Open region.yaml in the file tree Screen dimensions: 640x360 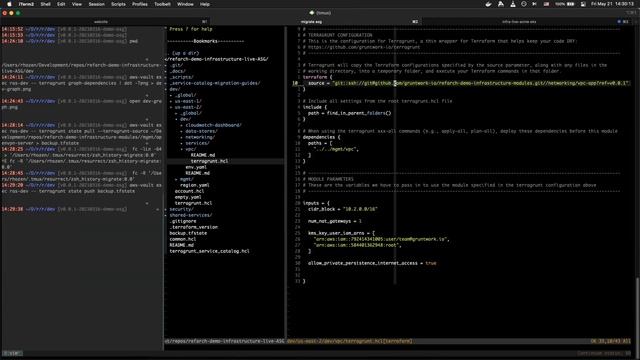pyautogui.click(x=195, y=185)
